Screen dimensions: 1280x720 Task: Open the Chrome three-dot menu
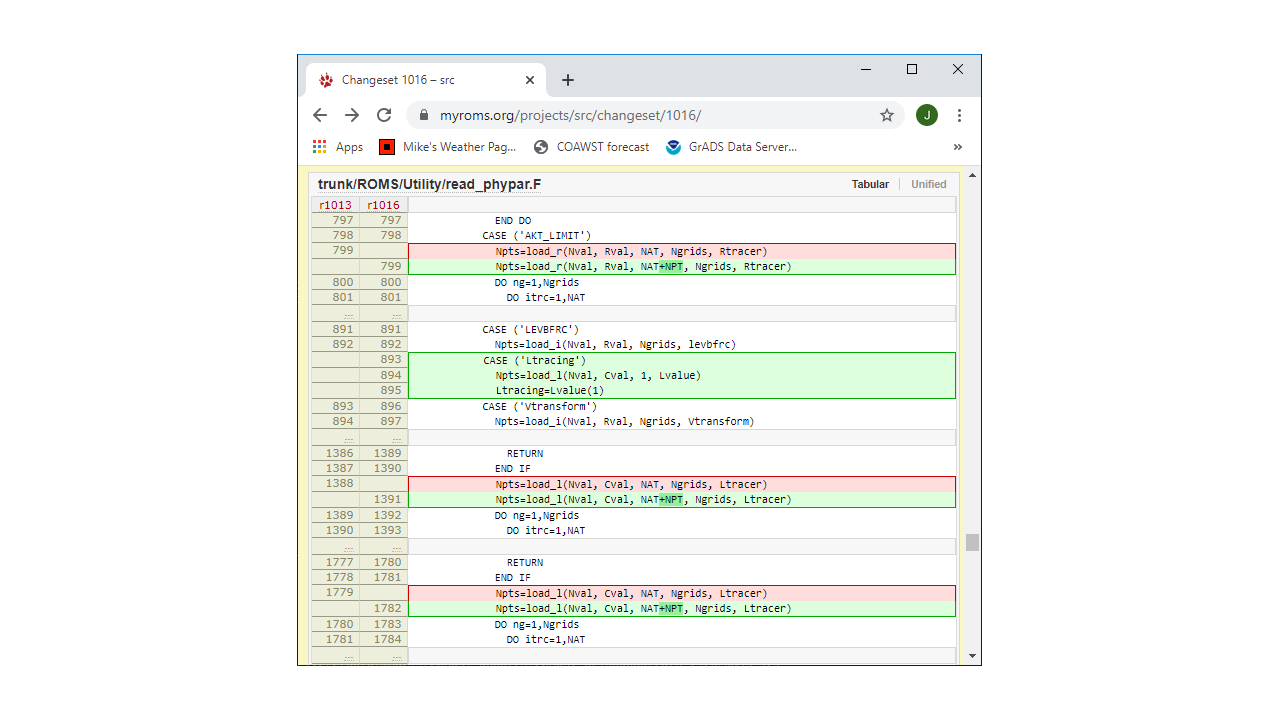point(959,115)
